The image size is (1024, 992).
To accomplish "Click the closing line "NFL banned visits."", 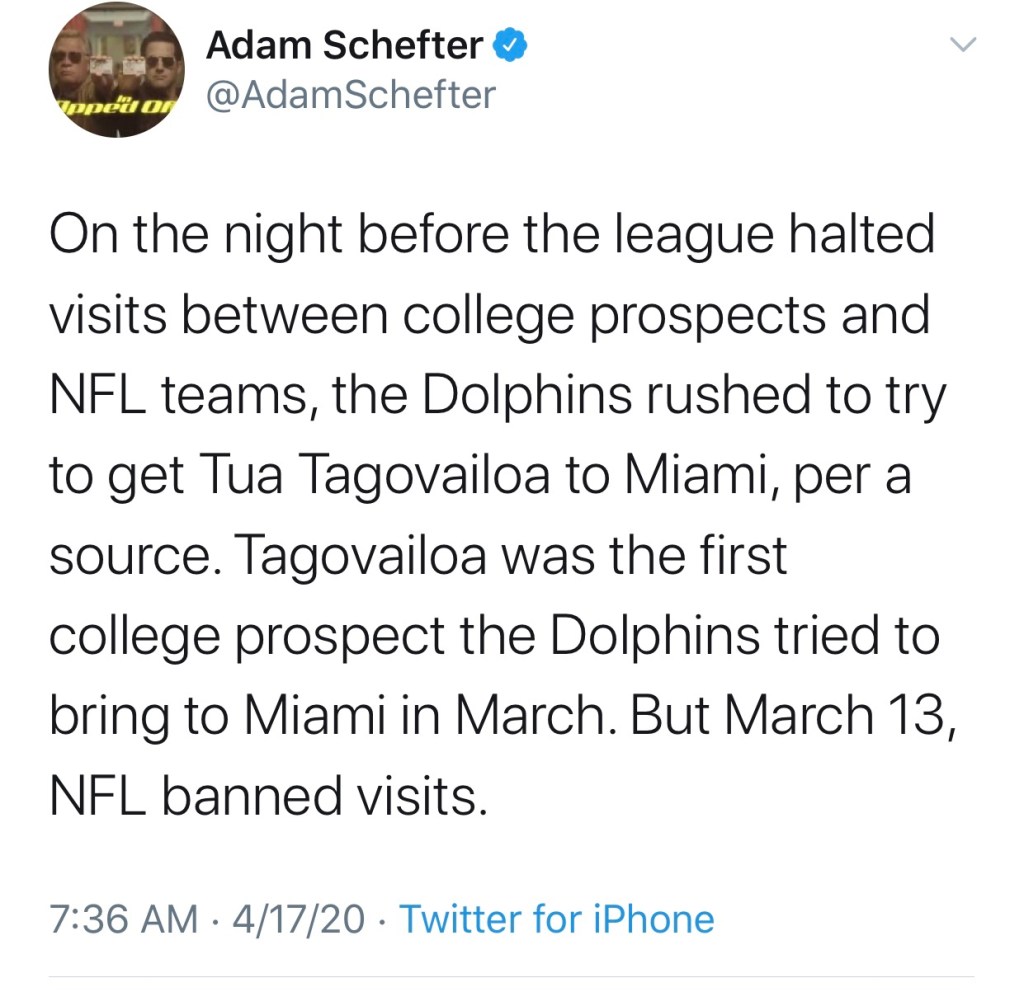I will pyautogui.click(x=268, y=795).
